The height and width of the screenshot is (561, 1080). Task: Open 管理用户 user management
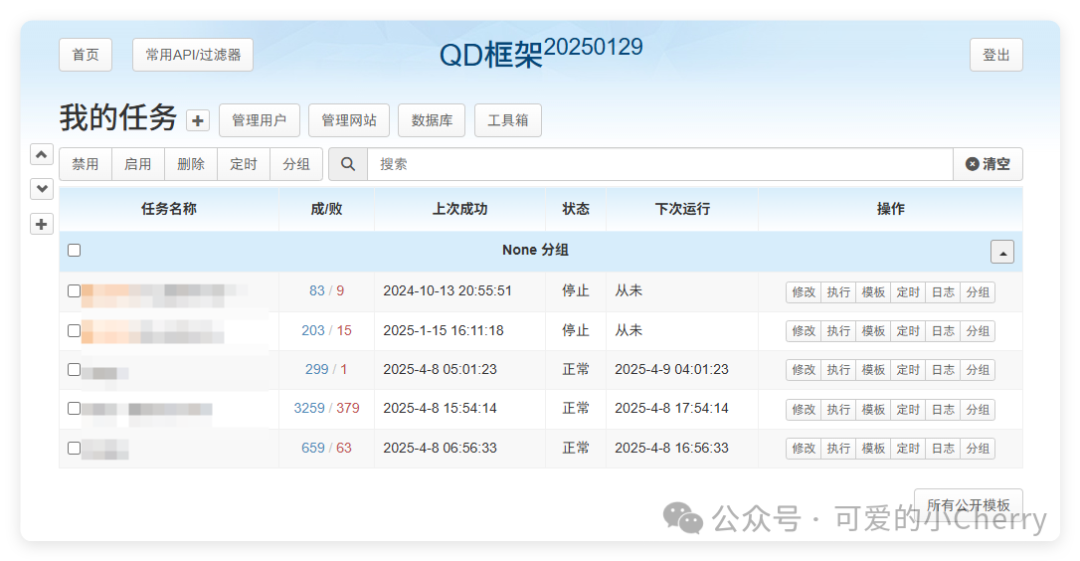click(x=259, y=121)
